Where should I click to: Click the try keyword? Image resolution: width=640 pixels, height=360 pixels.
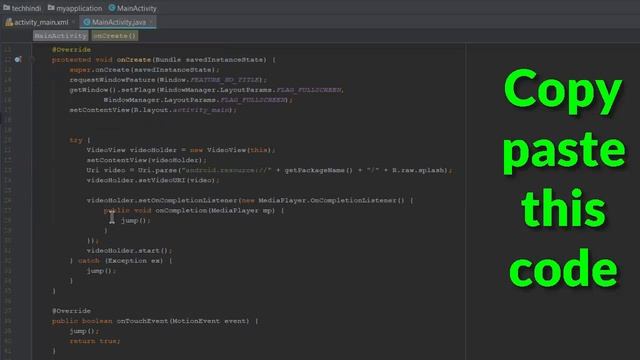click(x=76, y=140)
